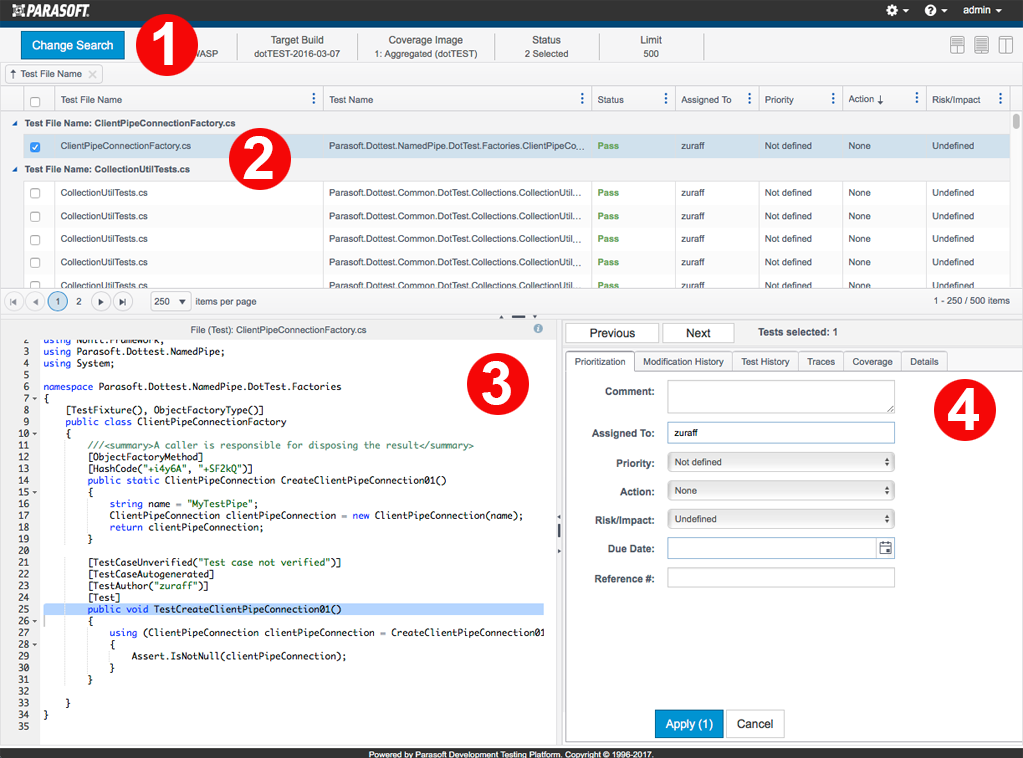Click the Due Date input field

pos(771,548)
